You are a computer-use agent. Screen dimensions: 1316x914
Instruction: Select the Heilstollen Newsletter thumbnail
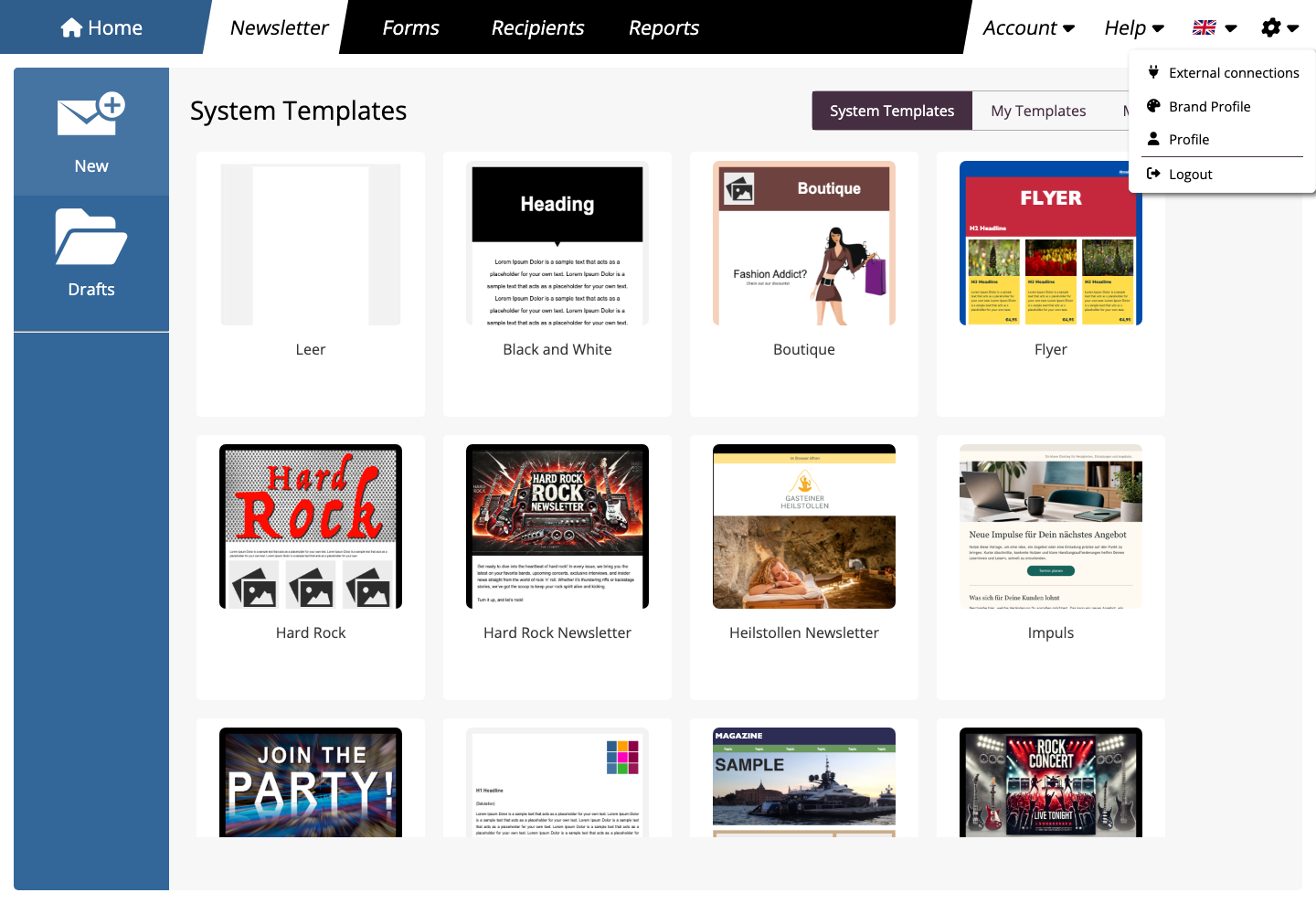804,526
